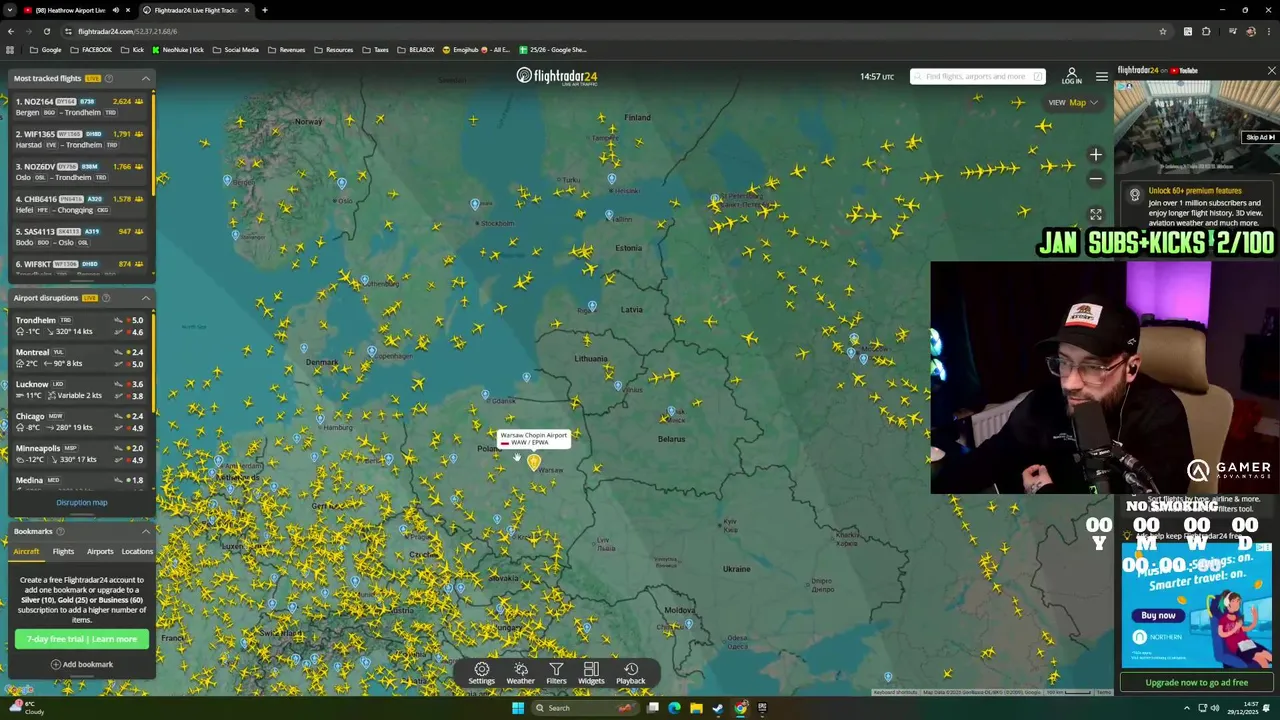This screenshot has height=720, width=1280.
Task: Click the browser address bar
Action: 610,31
